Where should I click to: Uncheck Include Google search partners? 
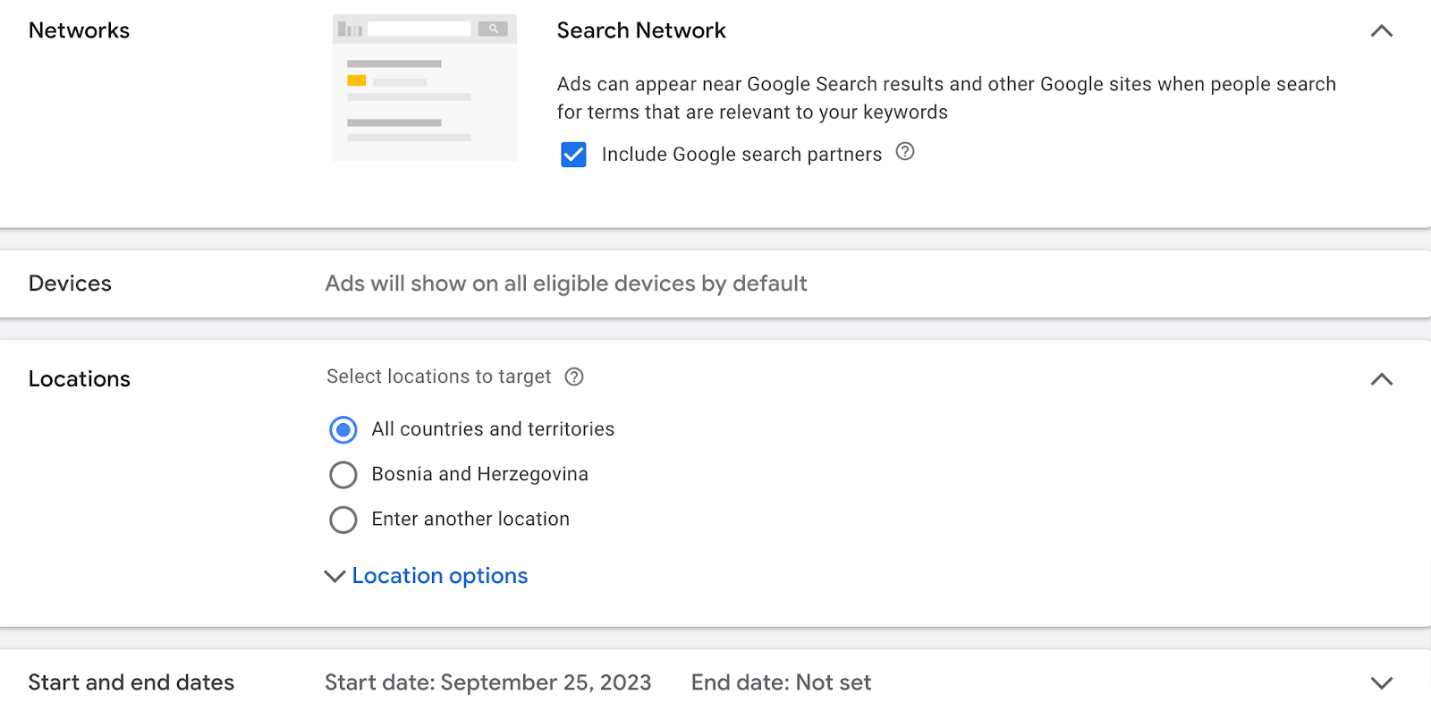(x=573, y=154)
